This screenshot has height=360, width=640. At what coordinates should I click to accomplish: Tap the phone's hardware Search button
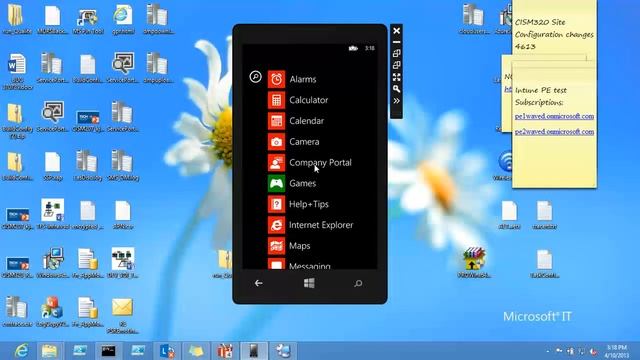point(358,283)
